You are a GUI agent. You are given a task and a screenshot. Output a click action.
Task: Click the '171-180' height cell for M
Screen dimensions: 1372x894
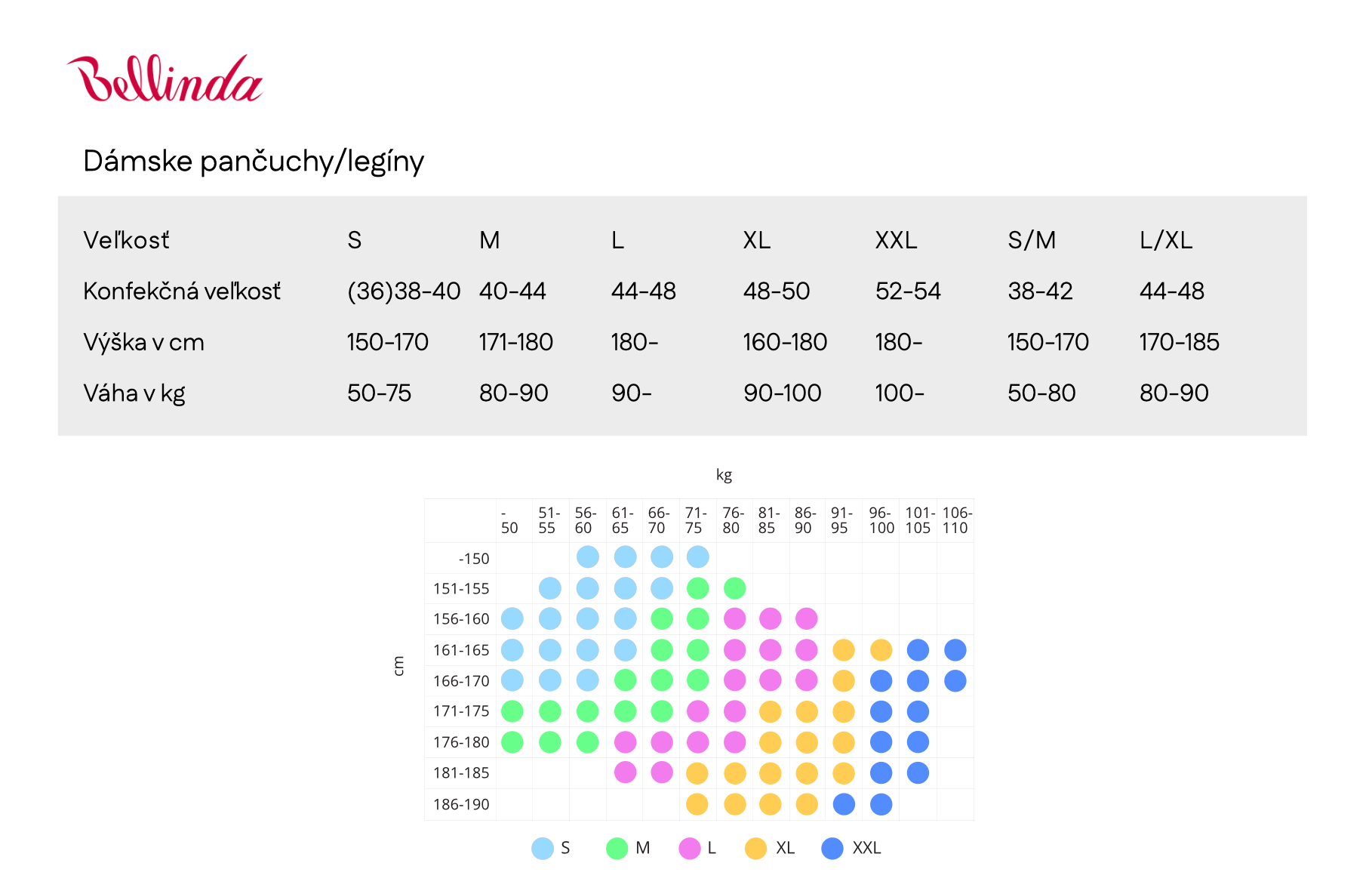[x=516, y=342]
